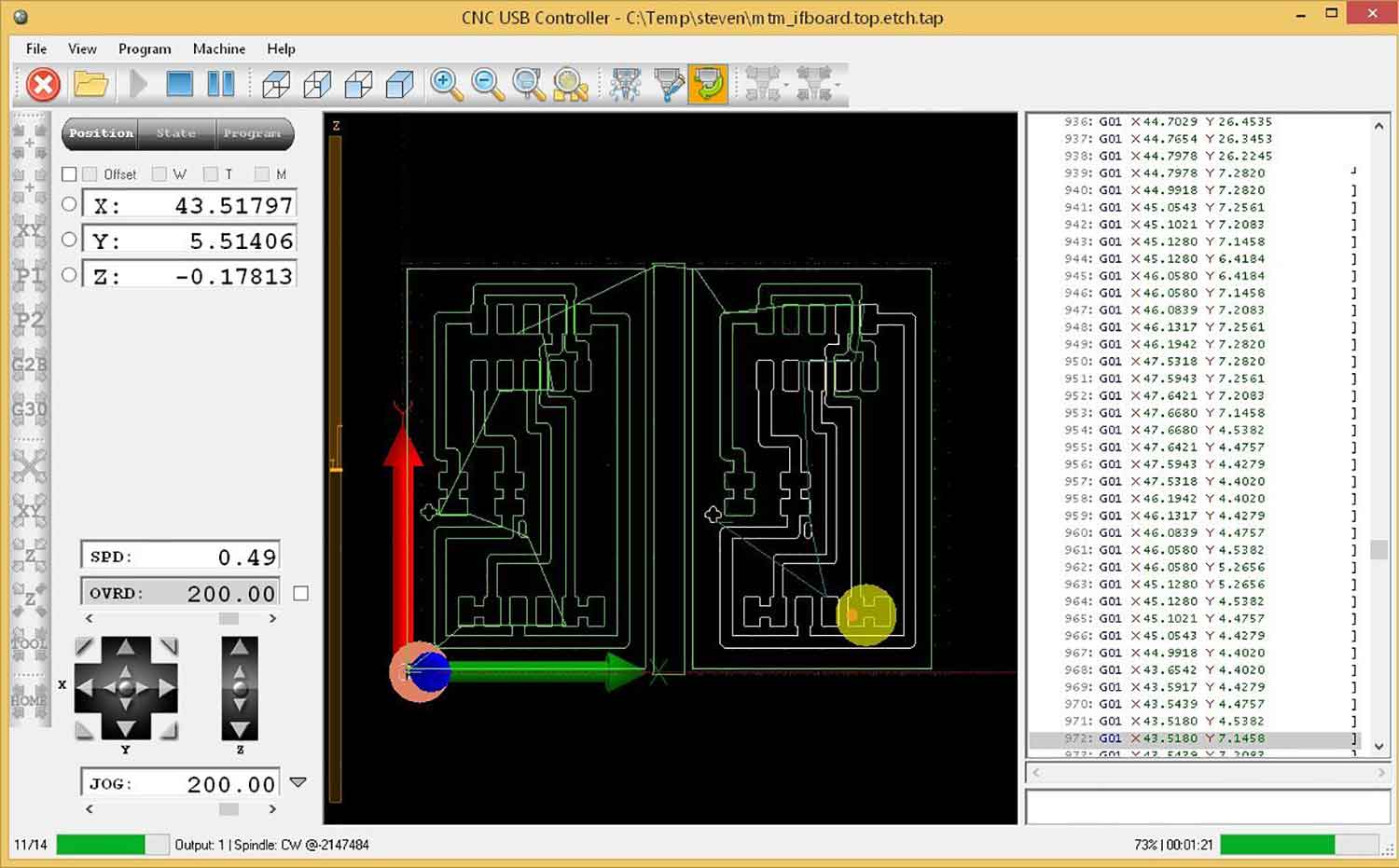This screenshot has width=1399, height=868.
Task: Open the Program menu
Action: pos(145,48)
